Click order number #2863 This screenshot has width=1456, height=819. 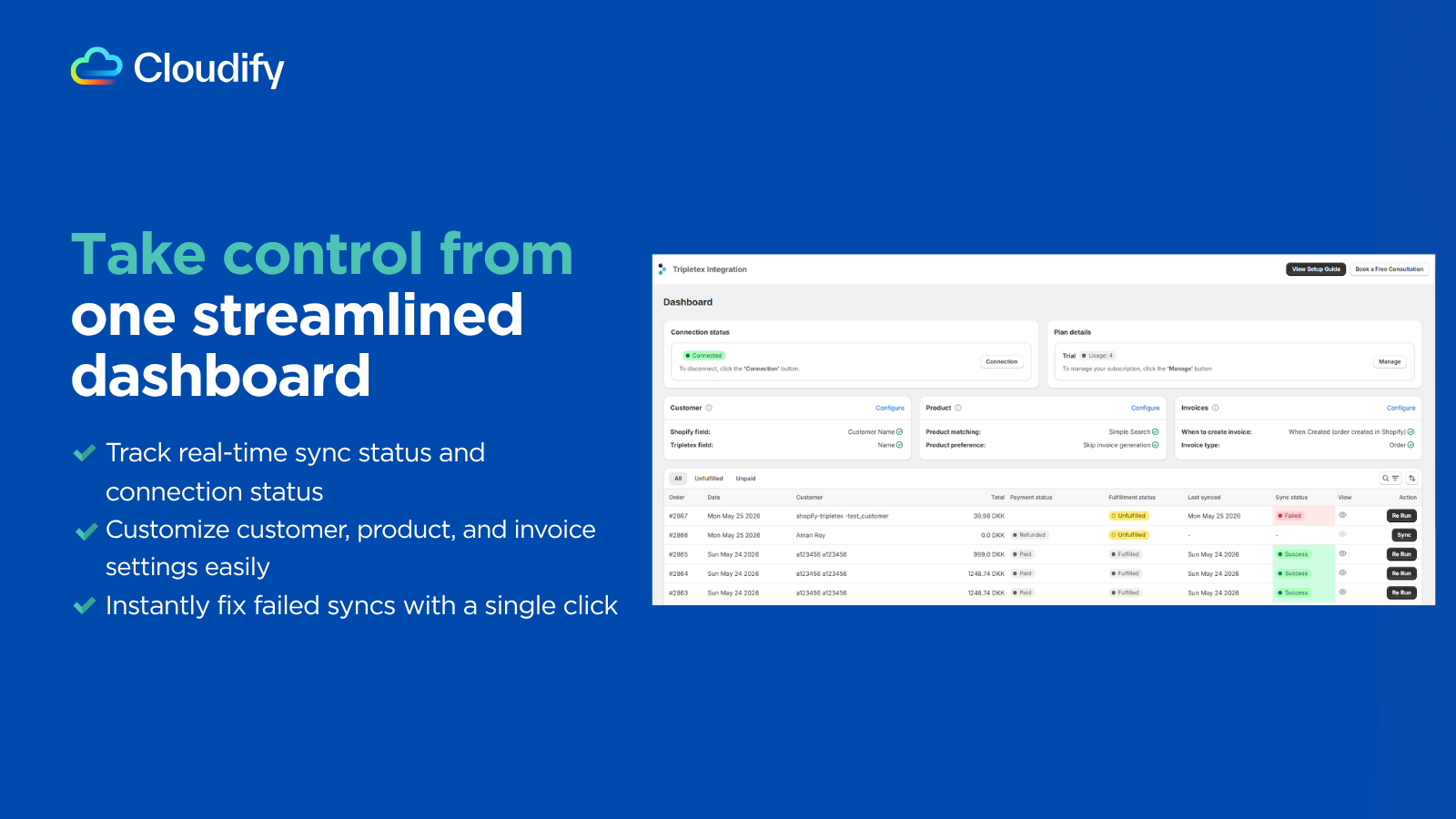coord(679,593)
